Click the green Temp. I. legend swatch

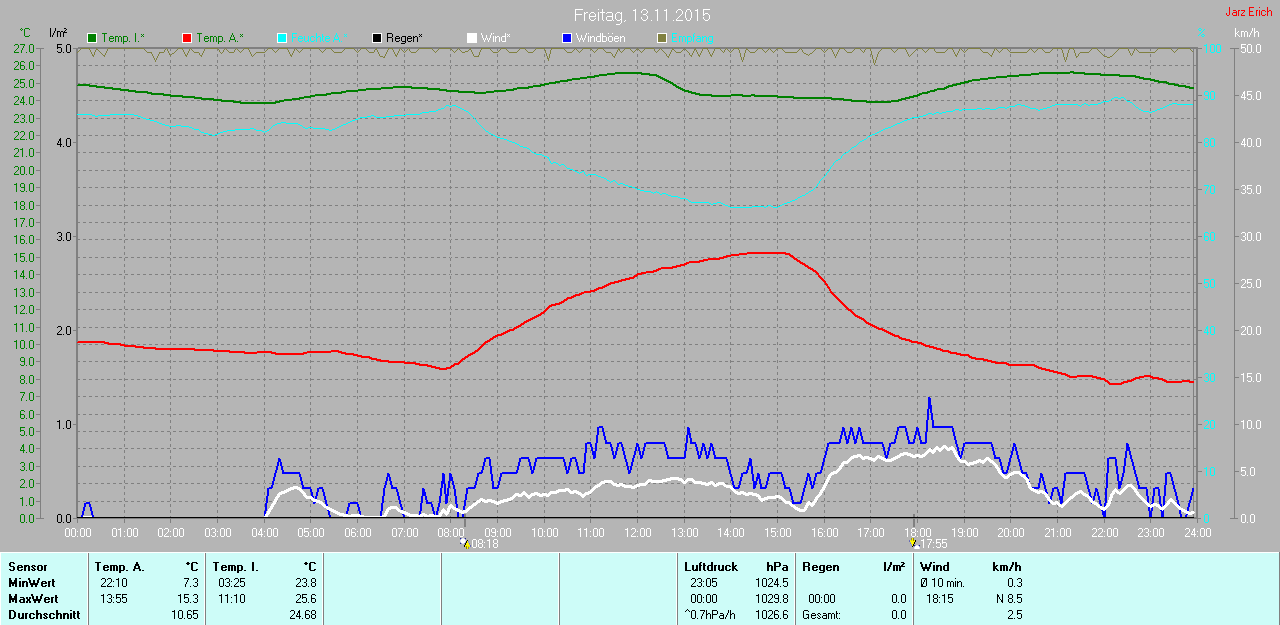coord(92,38)
